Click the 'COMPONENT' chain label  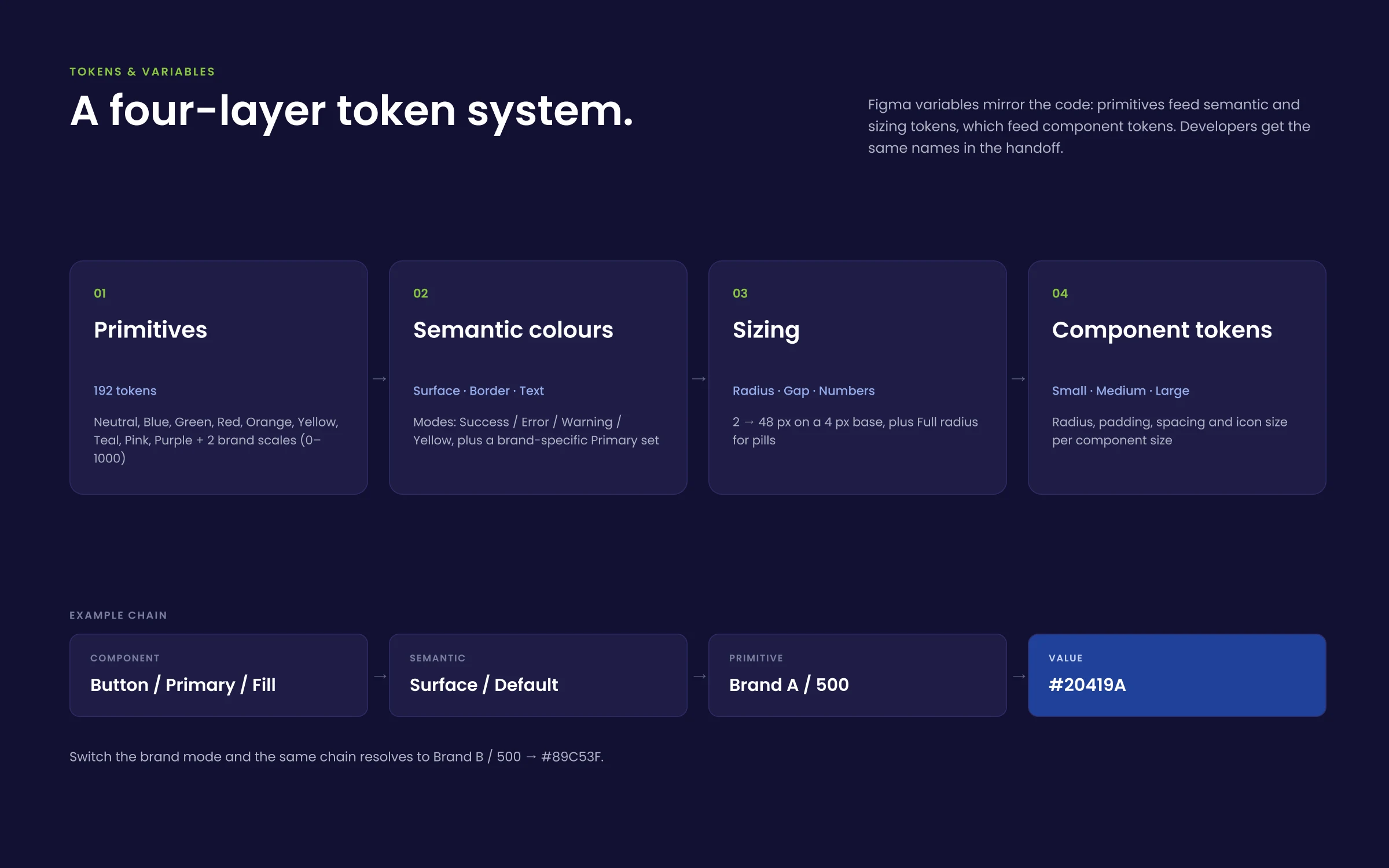click(125, 658)
